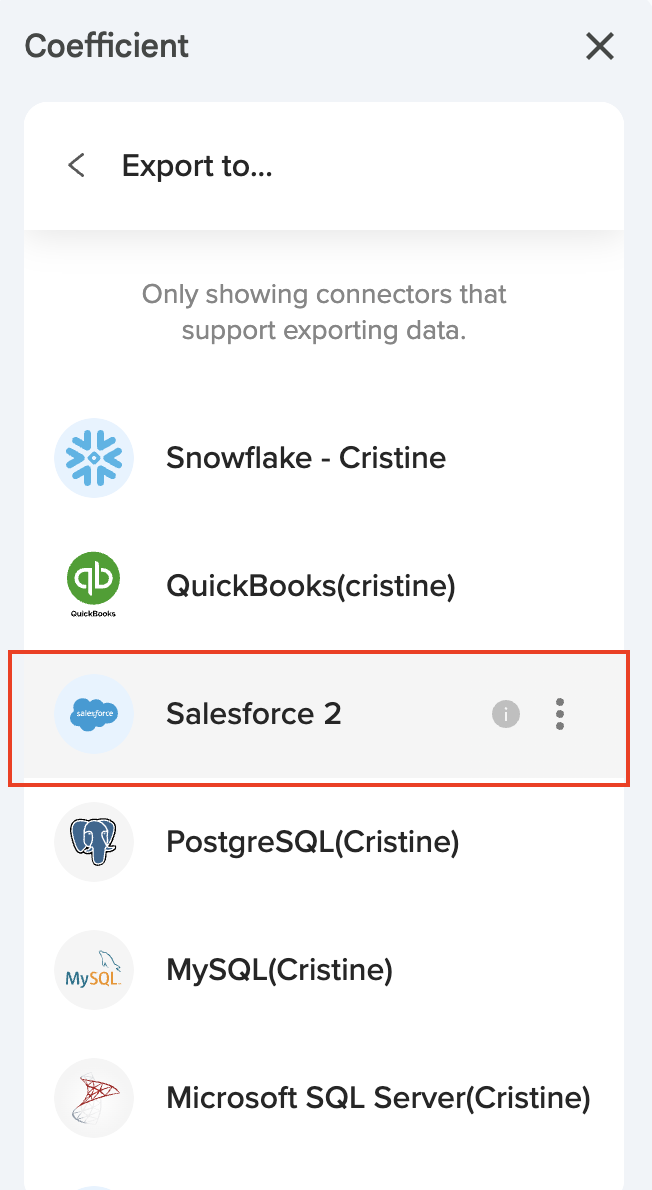Screen dimensions: 652x1190
Task: Select the Salesforce 2 connection label
Action: click(x=254, y=714)
